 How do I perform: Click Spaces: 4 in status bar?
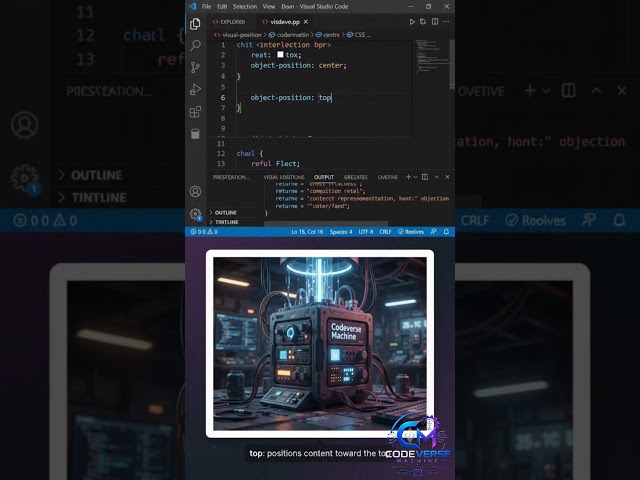pos(341,231)
